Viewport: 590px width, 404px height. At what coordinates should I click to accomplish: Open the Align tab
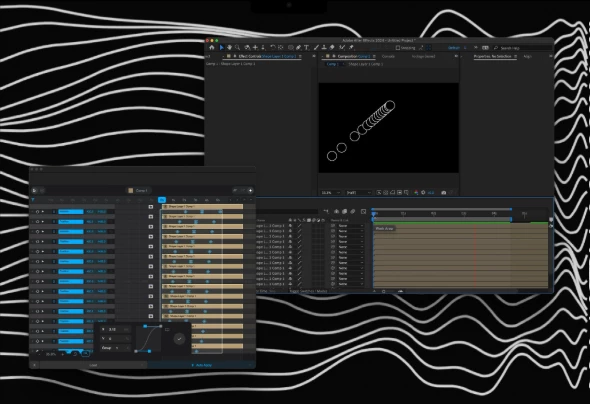(528, 56)
